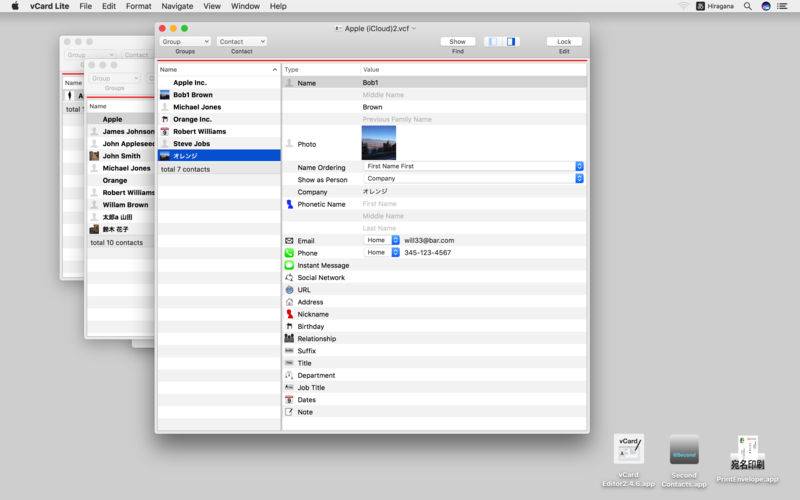Open Notification Center icon
The height and width of the screenshot is (500, 800).
[x=782, y=6]
